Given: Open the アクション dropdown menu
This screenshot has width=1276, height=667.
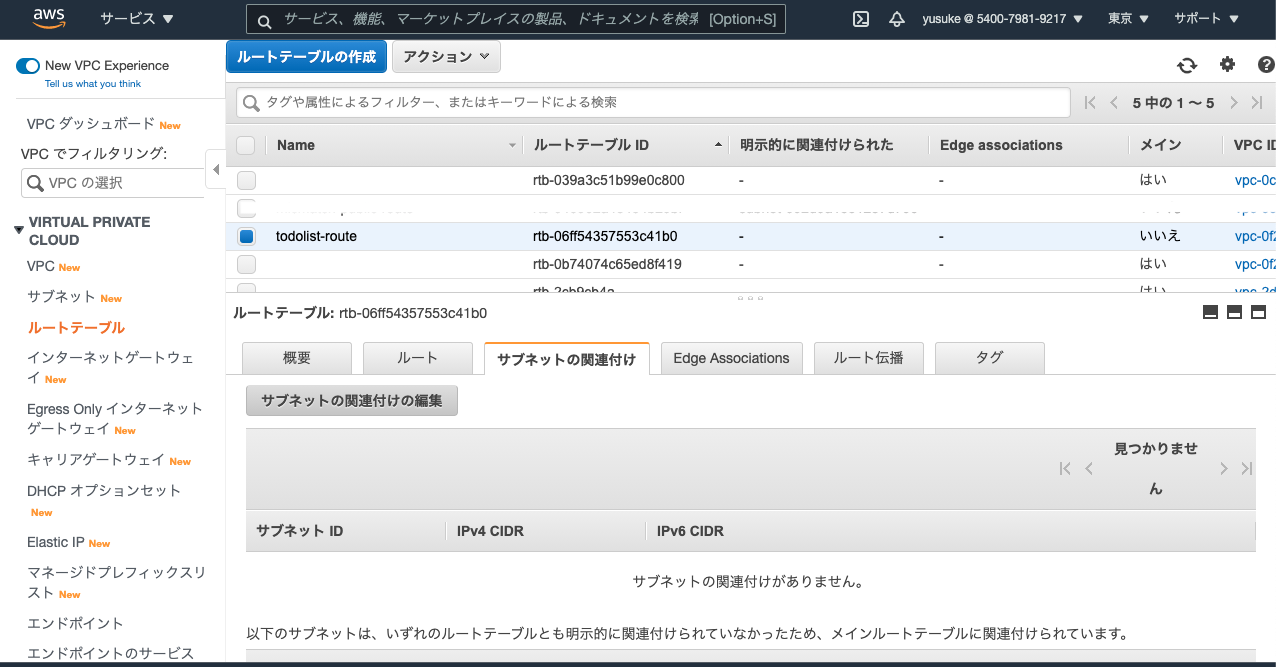Looking at the screenshot, I should (x=446, y=56).
